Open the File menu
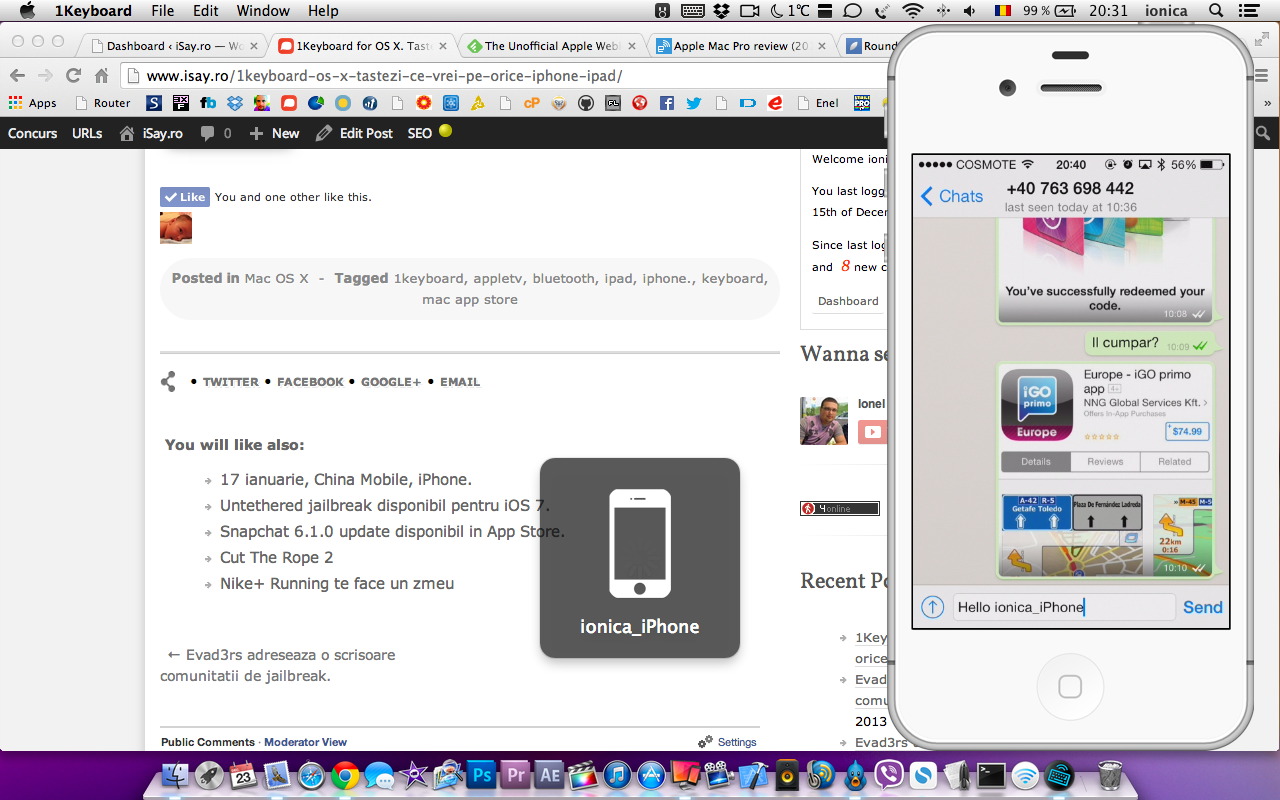 point(162,11)
